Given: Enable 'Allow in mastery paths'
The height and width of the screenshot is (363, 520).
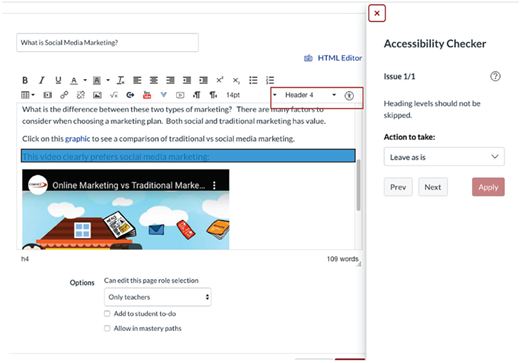Looking at the screenshot, I should 107,328.
